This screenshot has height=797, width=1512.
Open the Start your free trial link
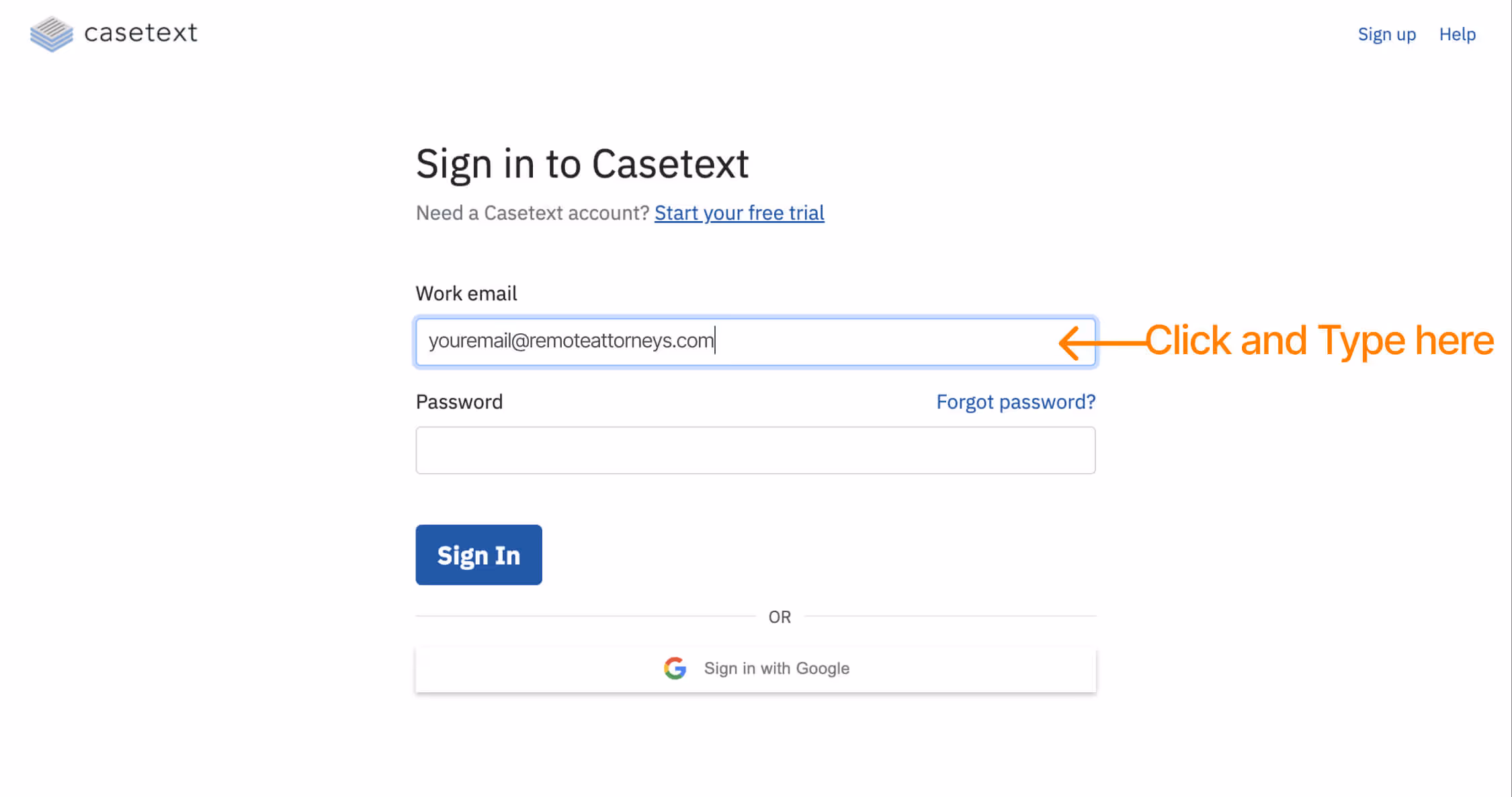739,212
